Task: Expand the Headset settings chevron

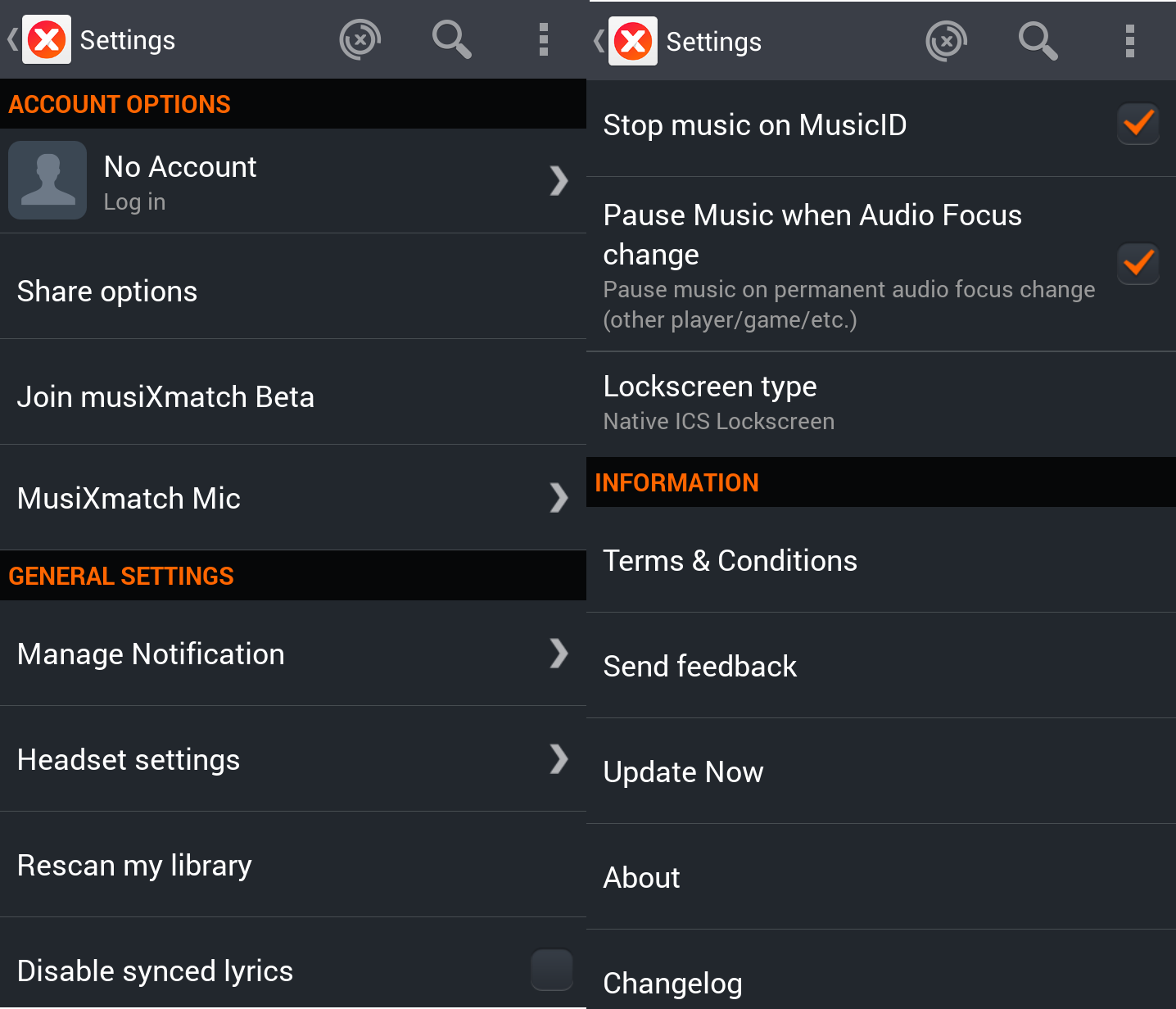Action: tap(559, 758)
